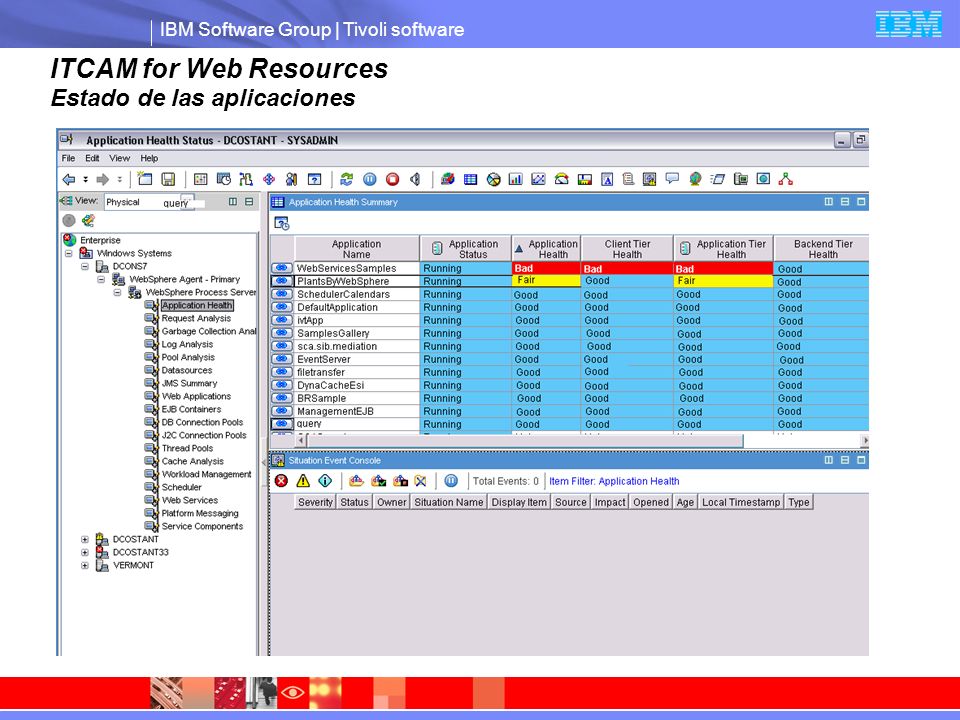Select the Bar Chart toolbar icon
The image size is (960, 720).
pyautogui.click(x=516, y=179)
